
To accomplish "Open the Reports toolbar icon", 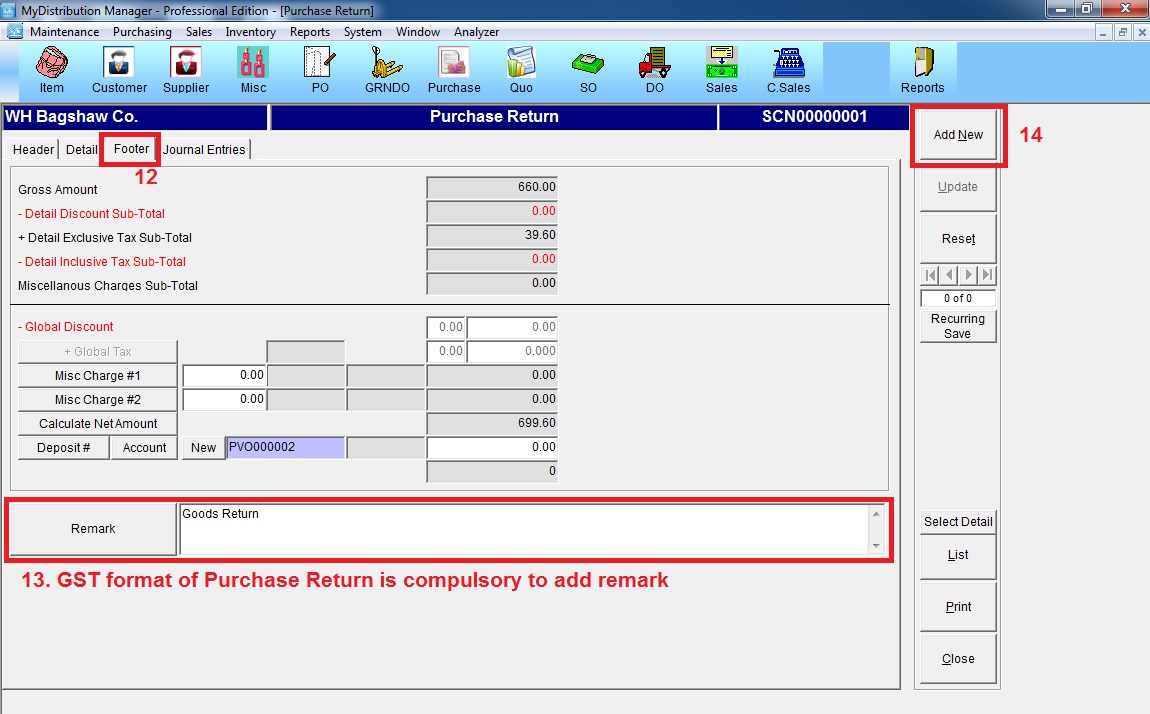I will click(922, 70).
